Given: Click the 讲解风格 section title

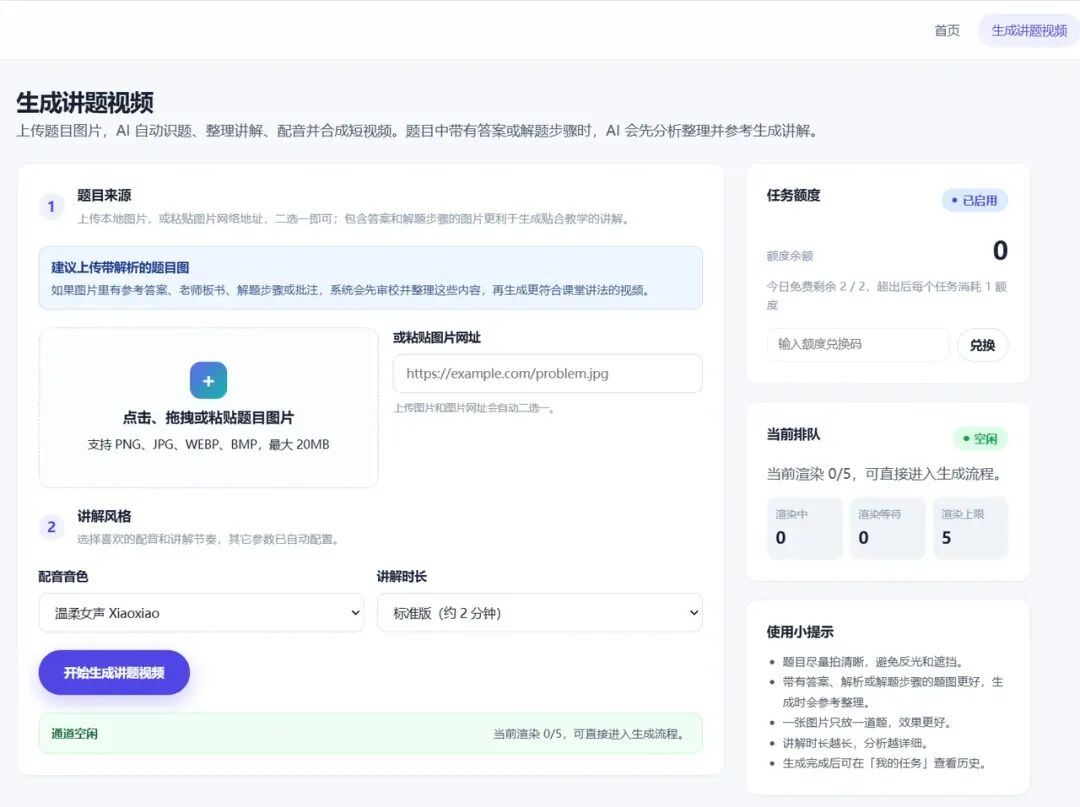Looking at the screenshot, I should point(104,516).
